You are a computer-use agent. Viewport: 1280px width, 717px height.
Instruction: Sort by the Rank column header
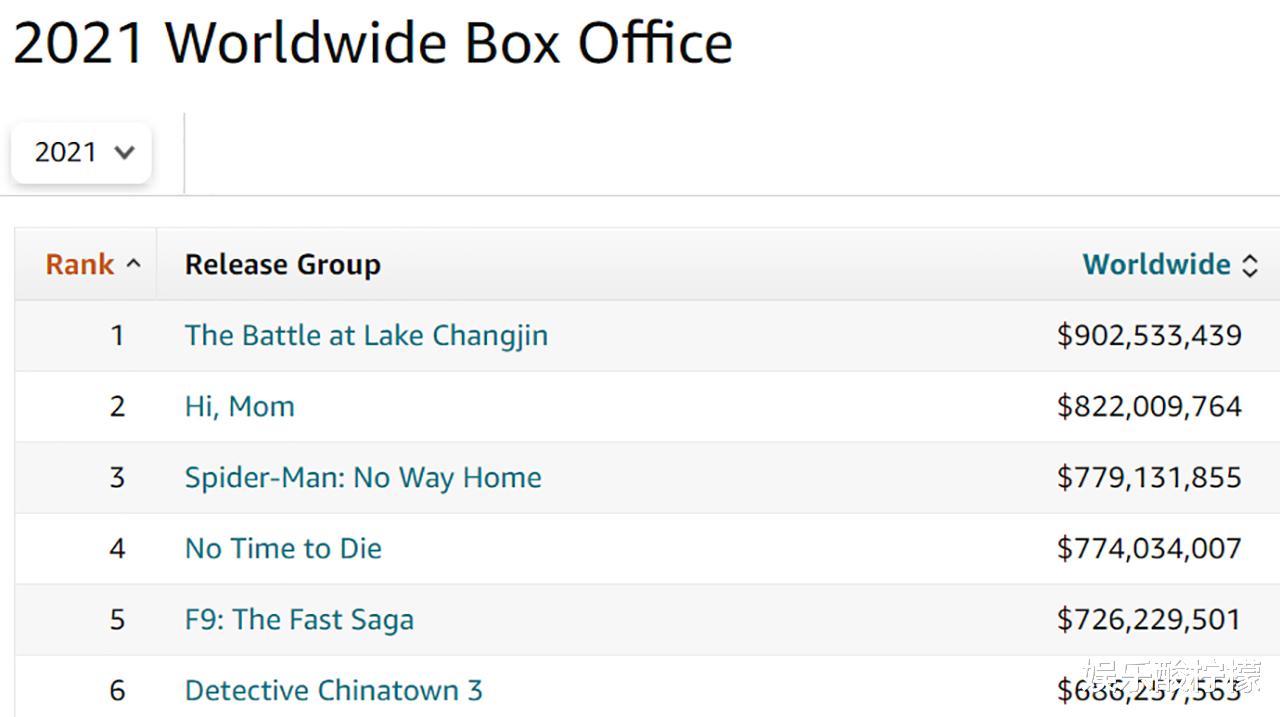(x=80, y=265)
